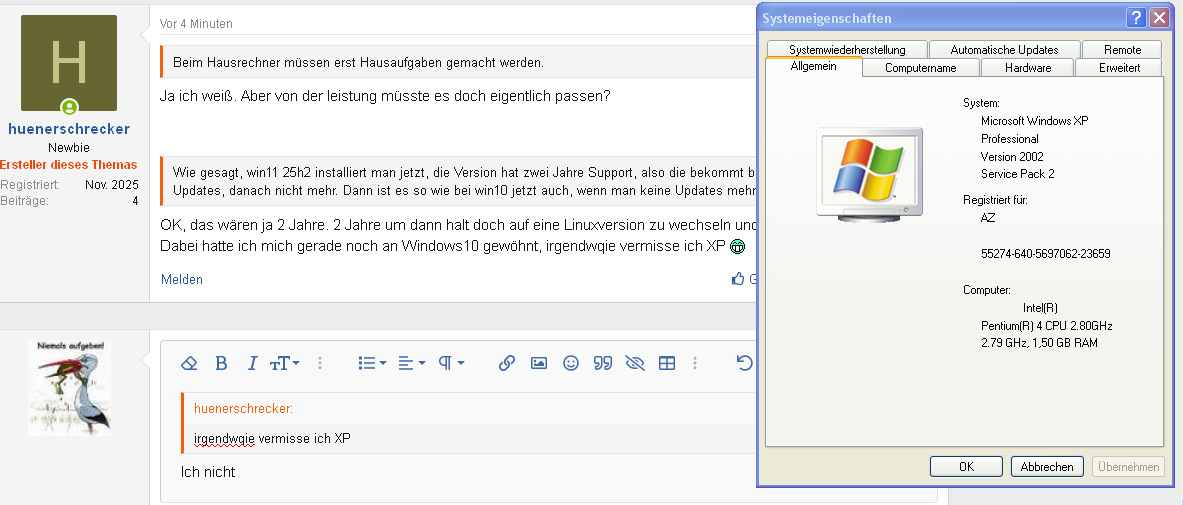1183x505 pixels.
Task: Click the "Vor 4 Minuten" timestamp
Action: tap(196, 24)
